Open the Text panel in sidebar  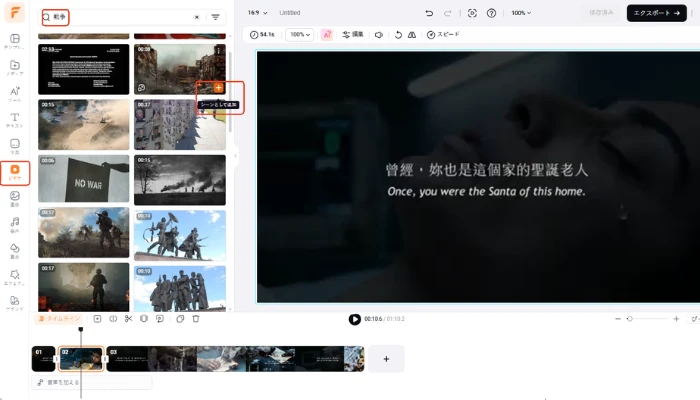[x=15, y=120]
